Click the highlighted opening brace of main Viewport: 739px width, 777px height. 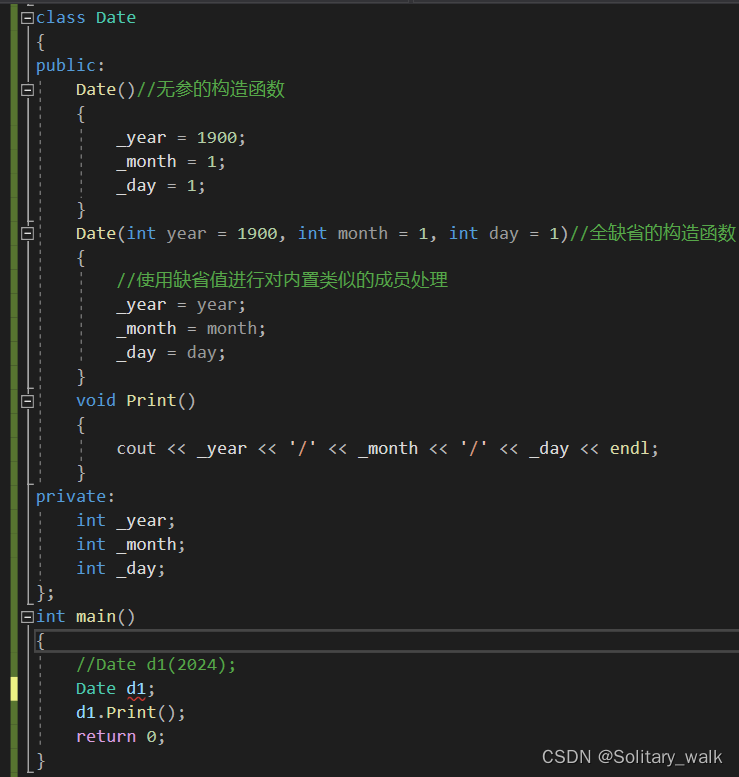41,641
